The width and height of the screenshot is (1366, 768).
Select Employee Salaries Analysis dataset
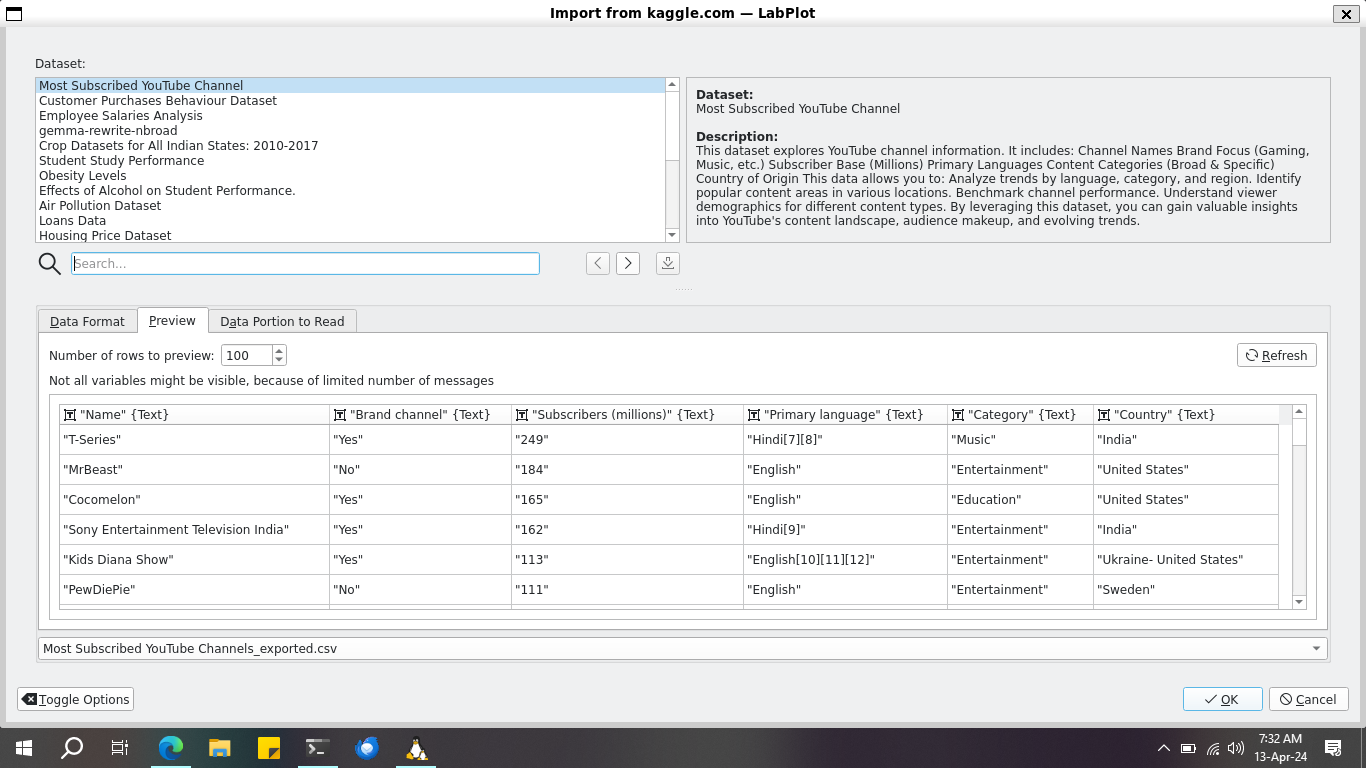(x=350, y=116)
